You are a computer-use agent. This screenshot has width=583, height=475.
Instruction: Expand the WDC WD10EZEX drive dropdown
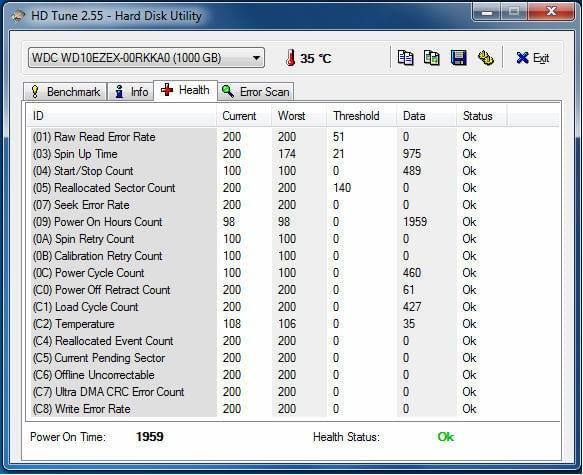(x=146, y=58)
